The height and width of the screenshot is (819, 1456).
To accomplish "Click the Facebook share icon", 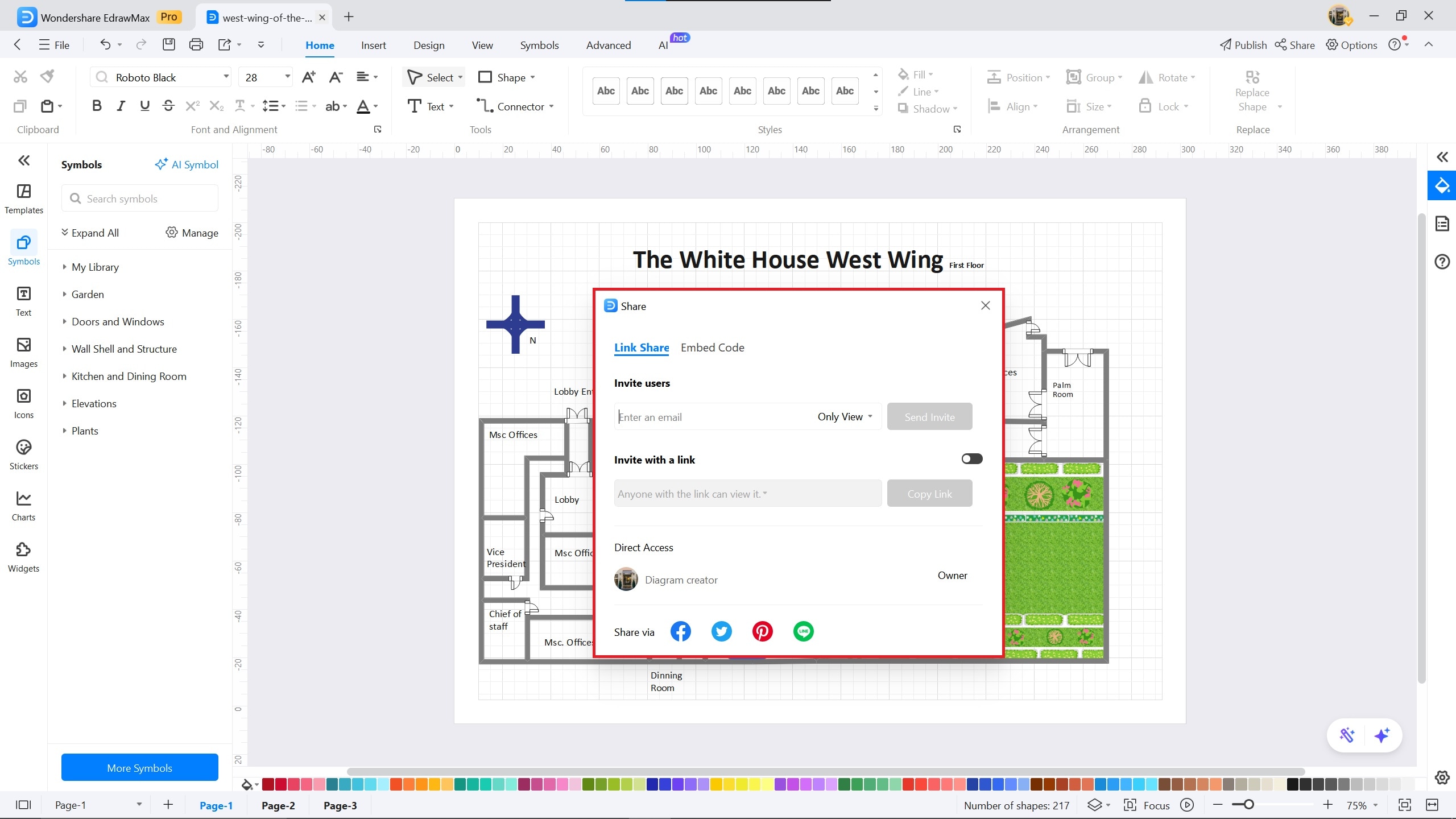I will 680,631.
